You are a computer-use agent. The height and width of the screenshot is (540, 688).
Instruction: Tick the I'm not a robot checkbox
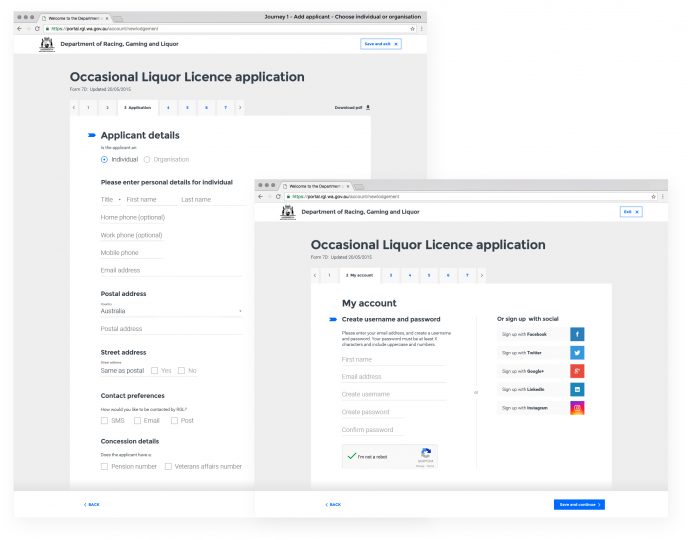point(351,456)
